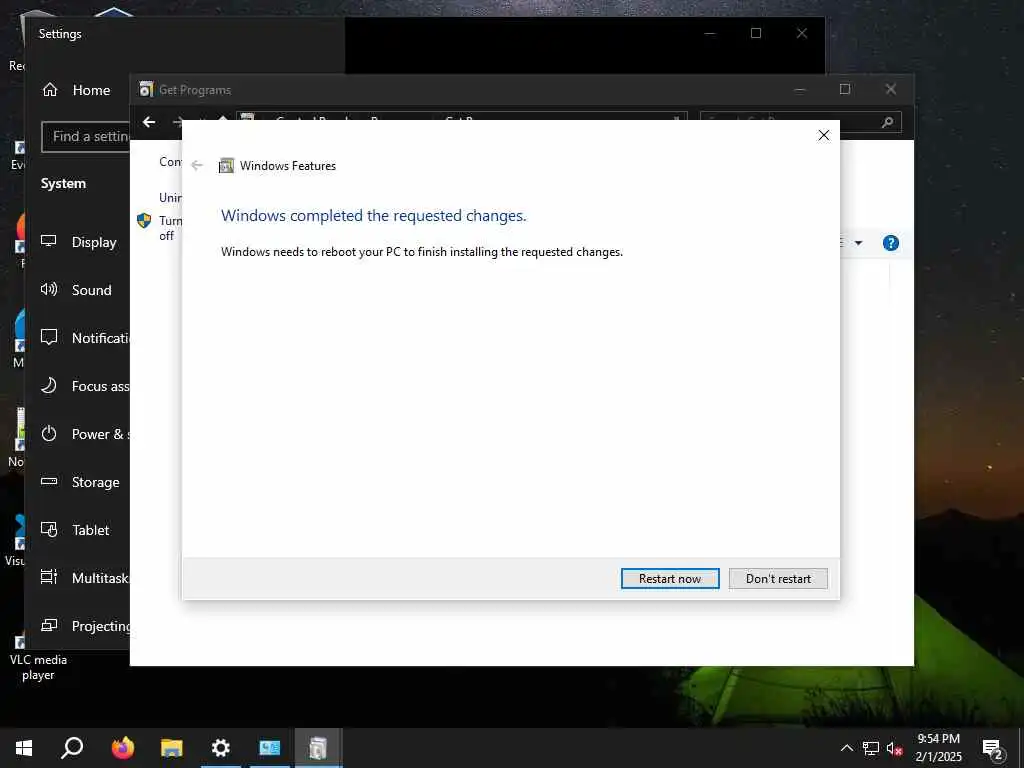Click the Windows Features taskbar icon
1024x768 pixels.
[x=318, y=748]
